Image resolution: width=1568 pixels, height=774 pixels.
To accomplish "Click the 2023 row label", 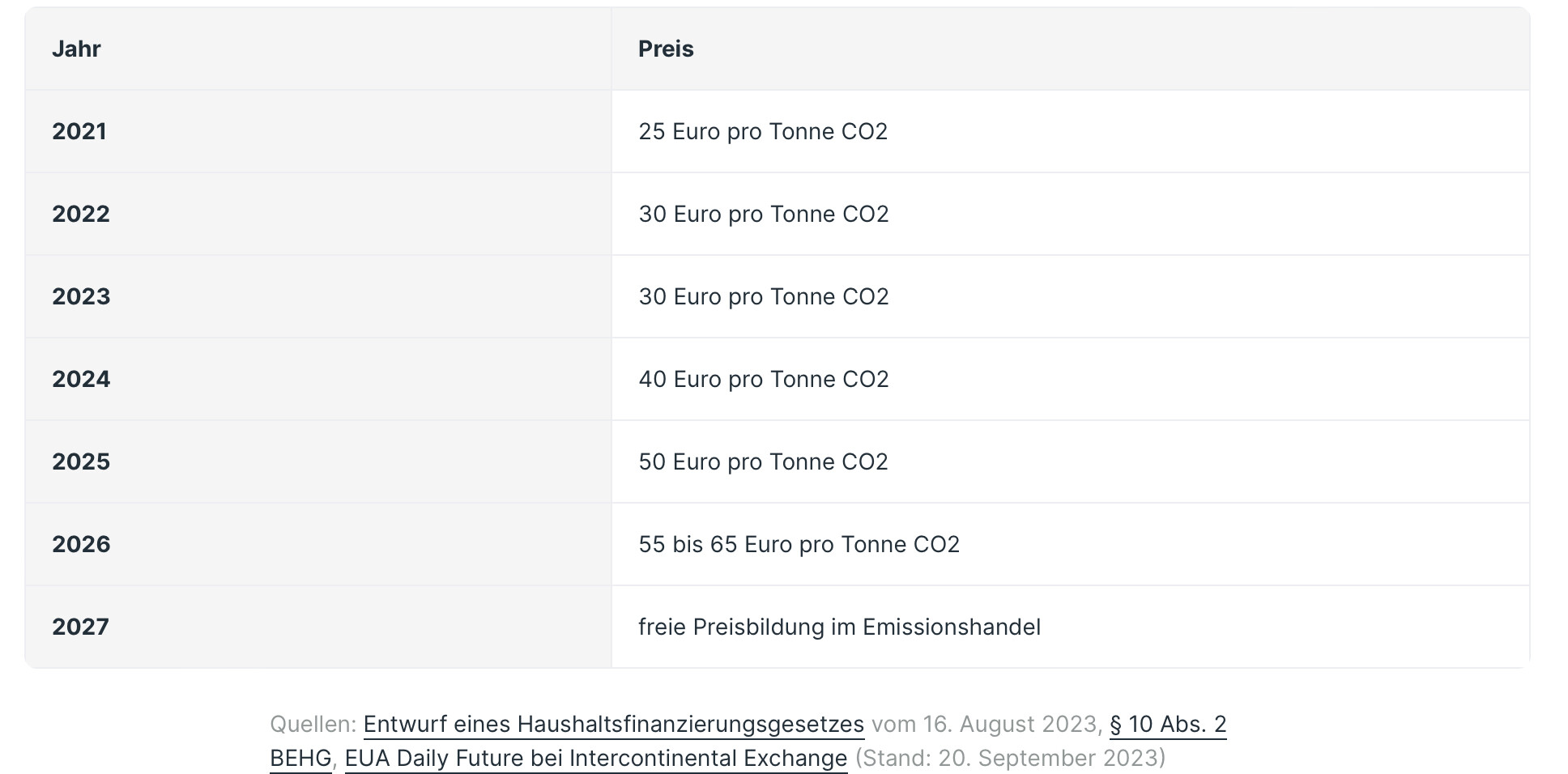I will pyautogui.click(x=81, y=297).
